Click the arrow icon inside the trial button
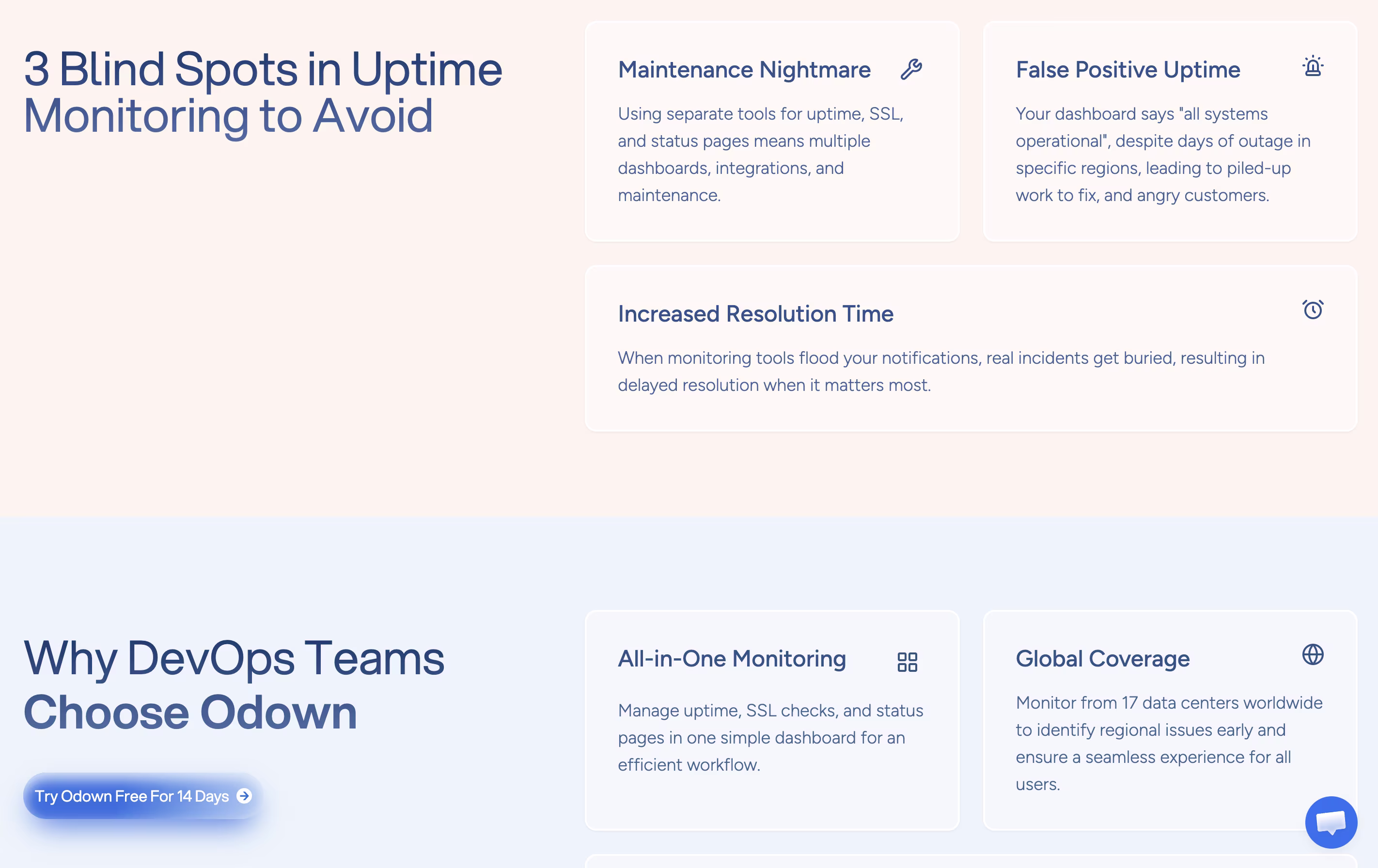Screen dimensions: 1378x868 click(x=244, y=796)
